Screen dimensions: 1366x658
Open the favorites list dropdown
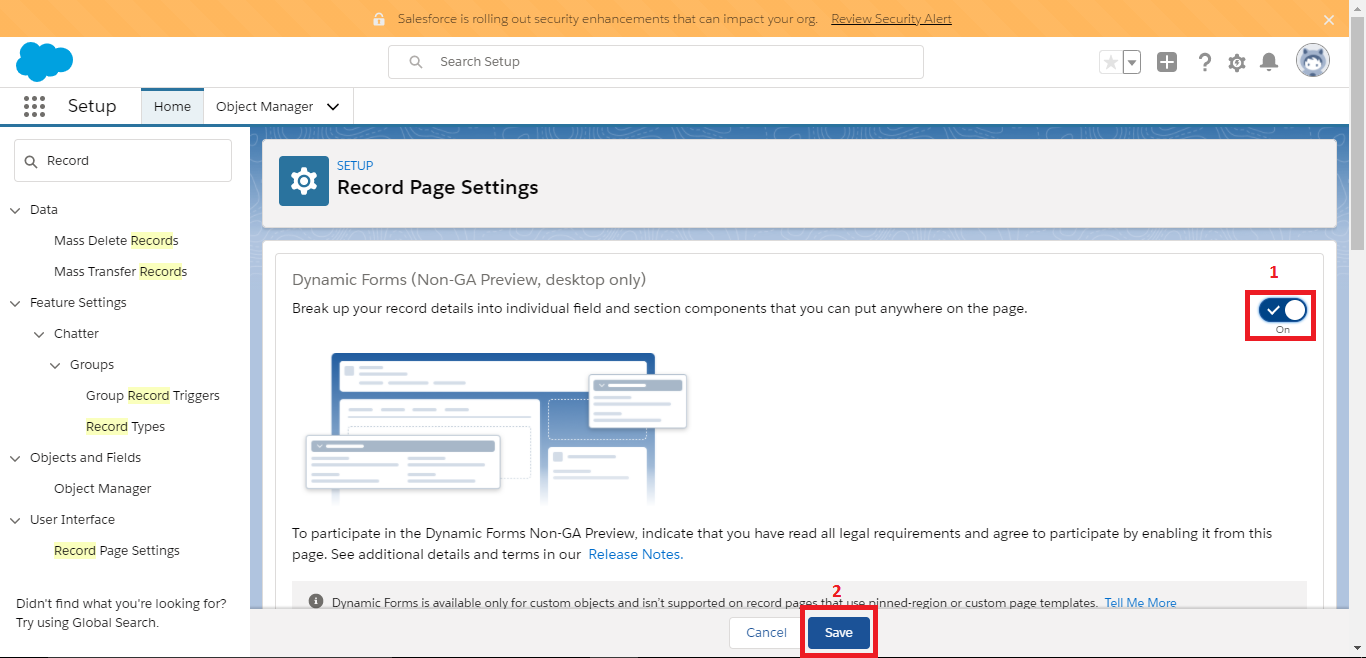coord(1131,61)
